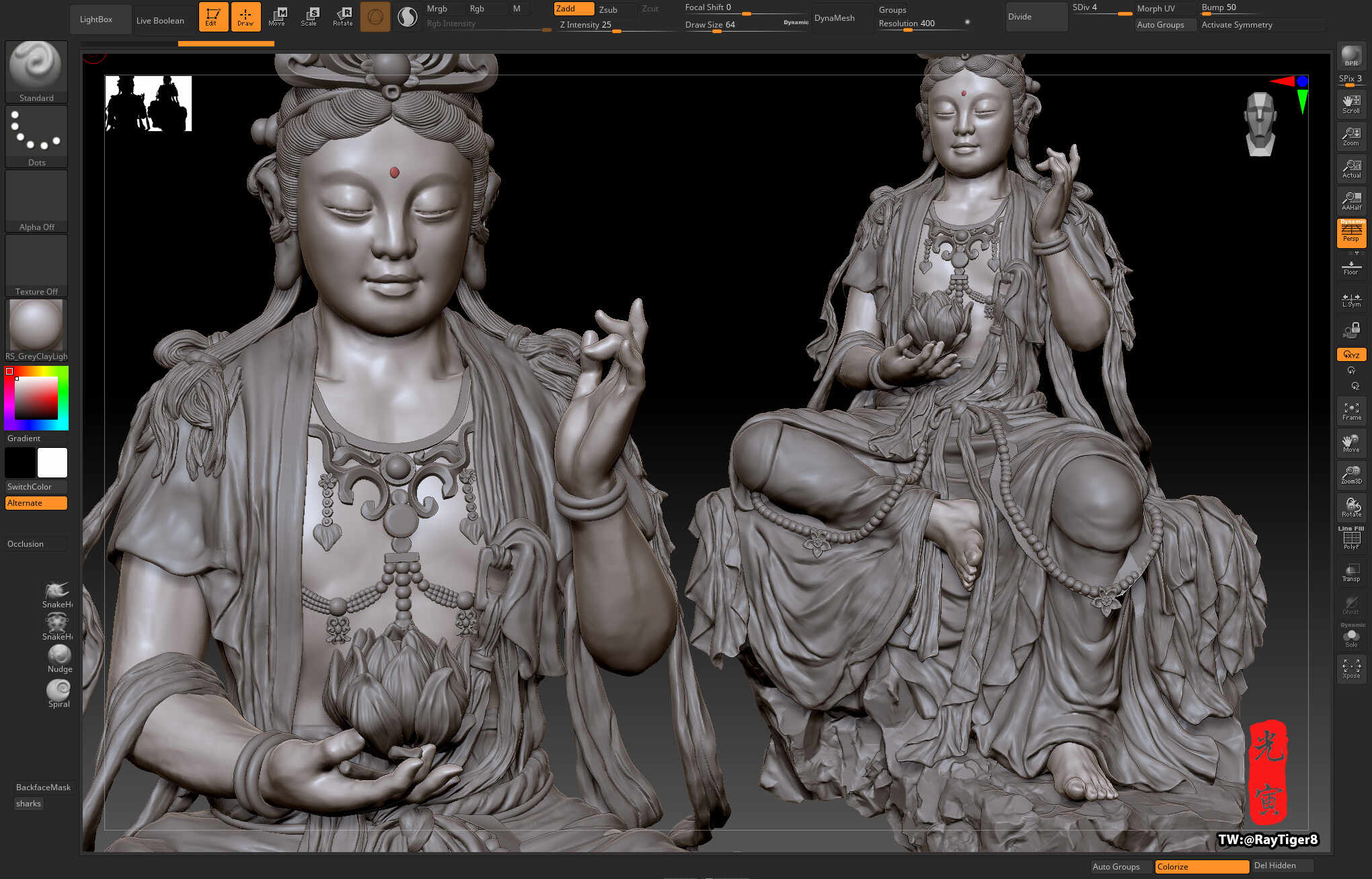Screen dimensions: 1372x879
Task: Click the Divide button
Action: coord(1036,17)
